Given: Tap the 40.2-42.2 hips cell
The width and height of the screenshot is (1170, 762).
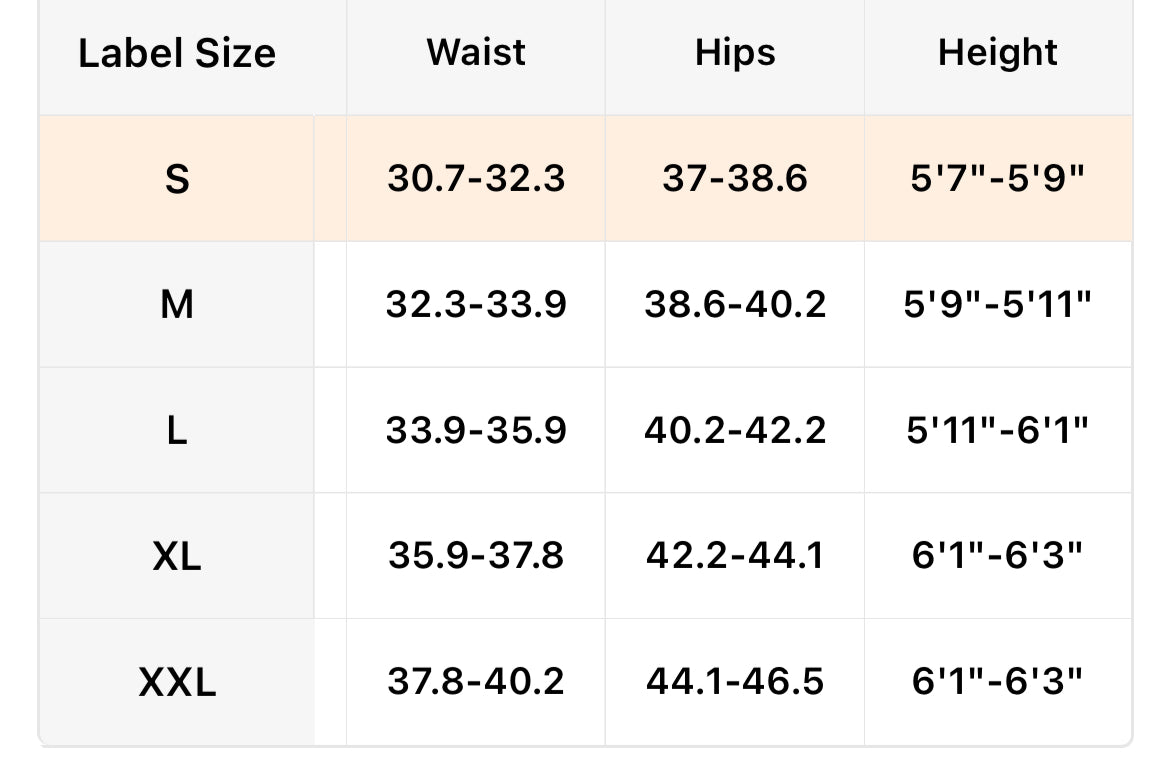Looking at the screenshot, I should [x=735, y=431].
